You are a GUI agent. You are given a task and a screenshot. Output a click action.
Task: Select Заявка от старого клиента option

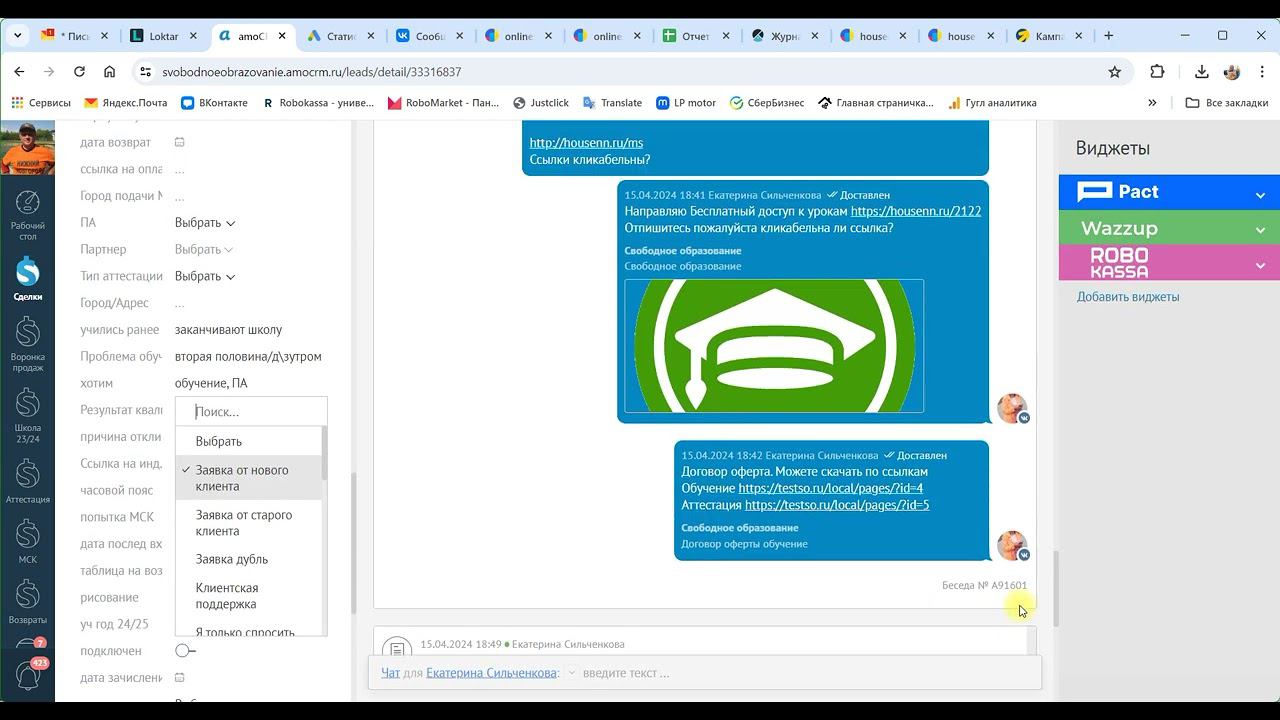[249, 523]
